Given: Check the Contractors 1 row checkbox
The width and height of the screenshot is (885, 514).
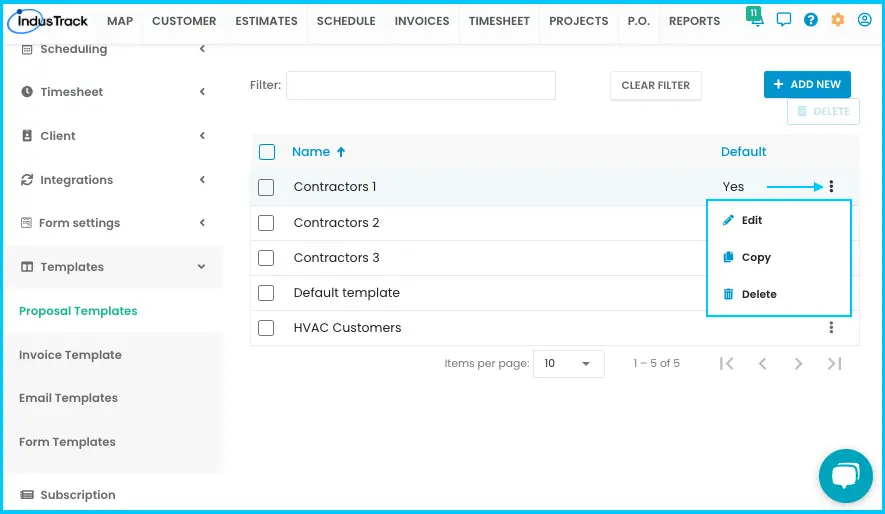Looking at the screenshot, I should 266,187.
